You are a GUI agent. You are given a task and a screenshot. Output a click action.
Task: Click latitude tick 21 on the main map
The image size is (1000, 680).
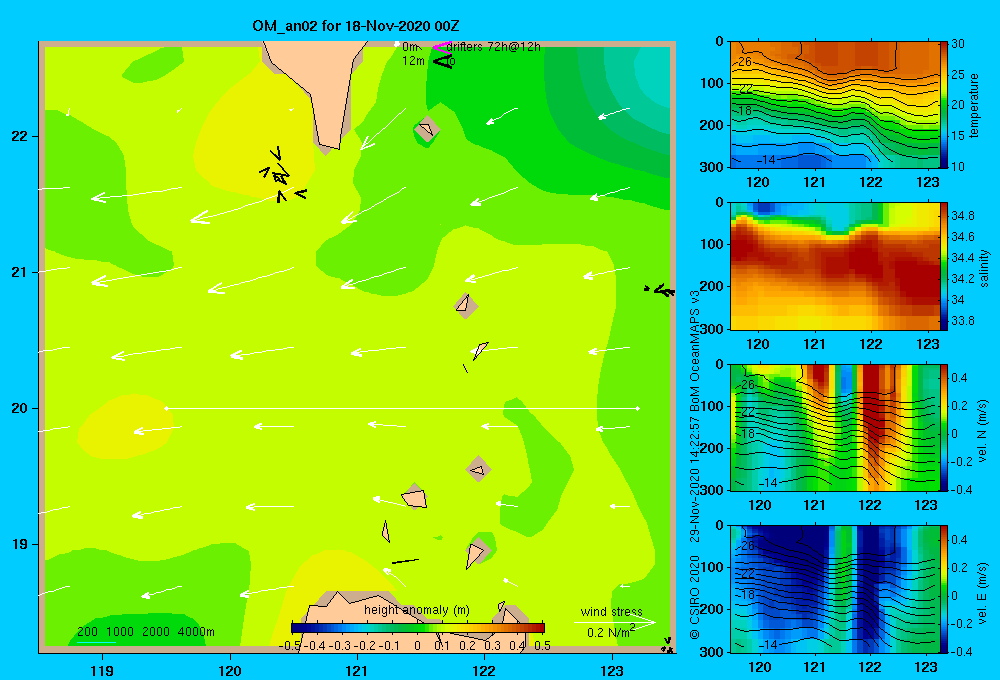pyautogui.click(x=19, y=272)
